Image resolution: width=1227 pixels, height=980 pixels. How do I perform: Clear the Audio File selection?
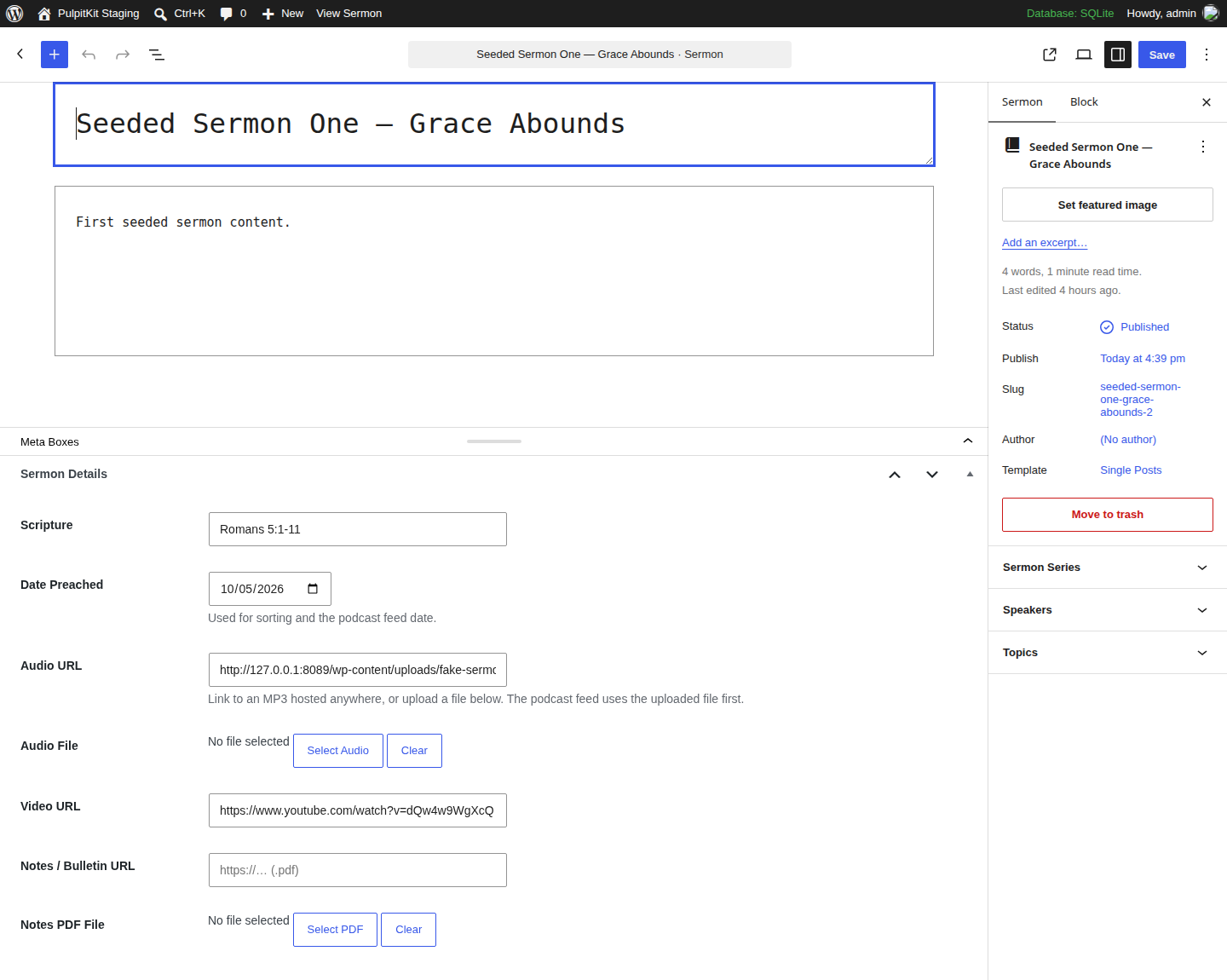coord(414,751)
